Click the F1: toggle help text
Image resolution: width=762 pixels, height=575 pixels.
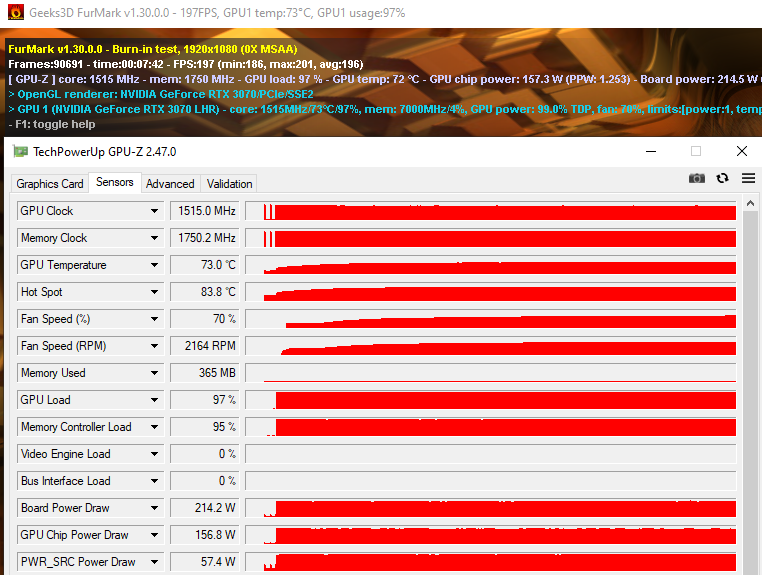tap(52, 124)
